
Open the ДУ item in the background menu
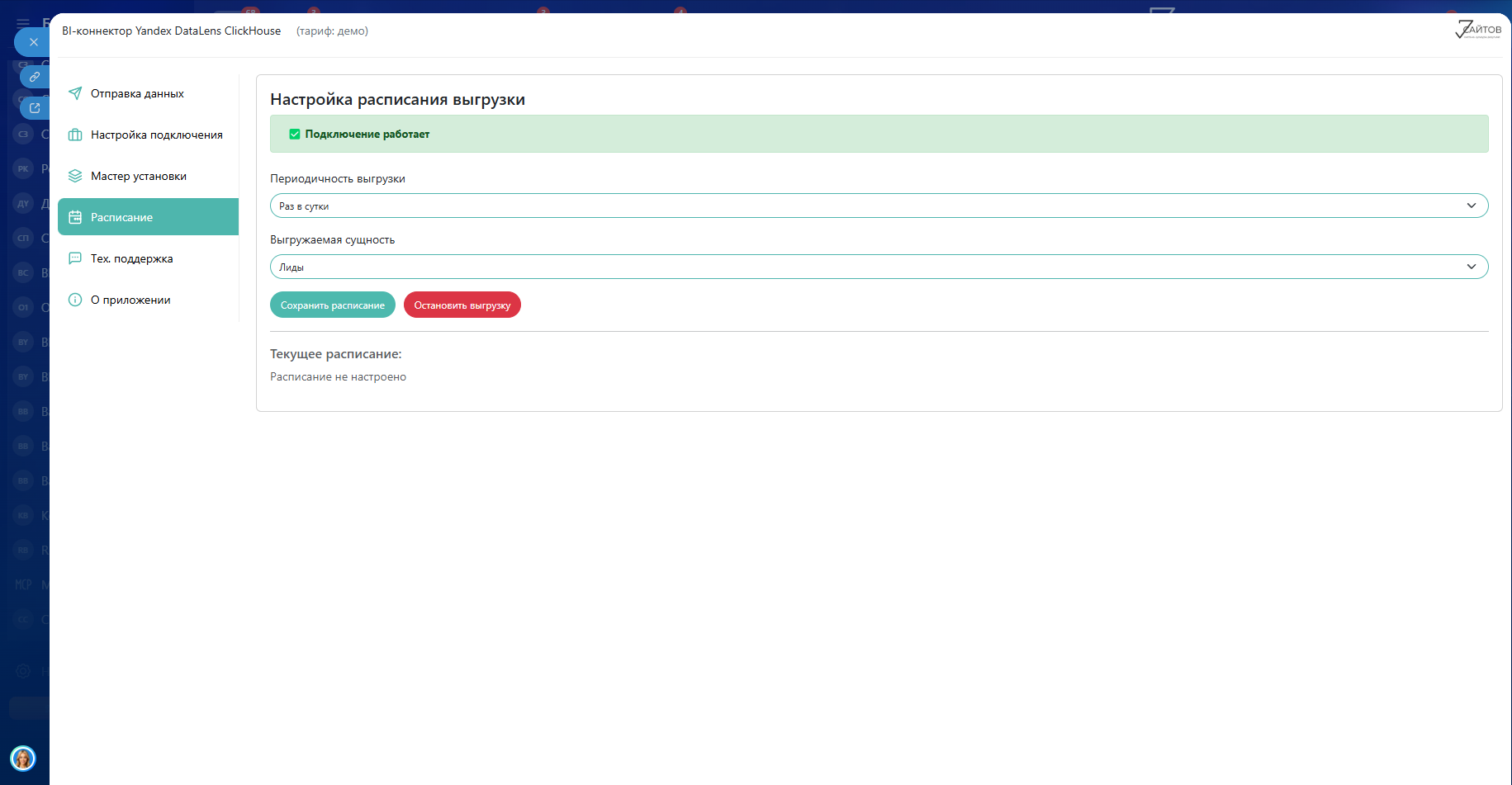(x=23, y=204)
